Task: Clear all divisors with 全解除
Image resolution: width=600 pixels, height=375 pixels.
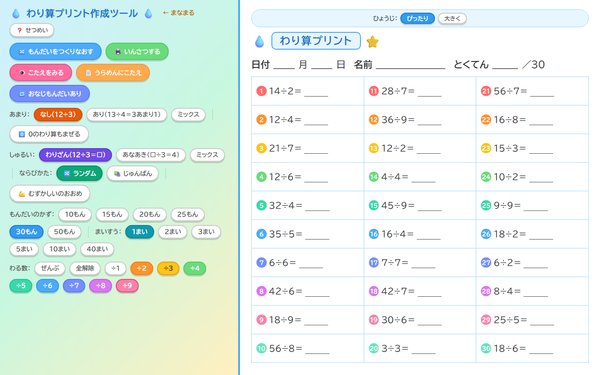Action: tap(85, 268)
